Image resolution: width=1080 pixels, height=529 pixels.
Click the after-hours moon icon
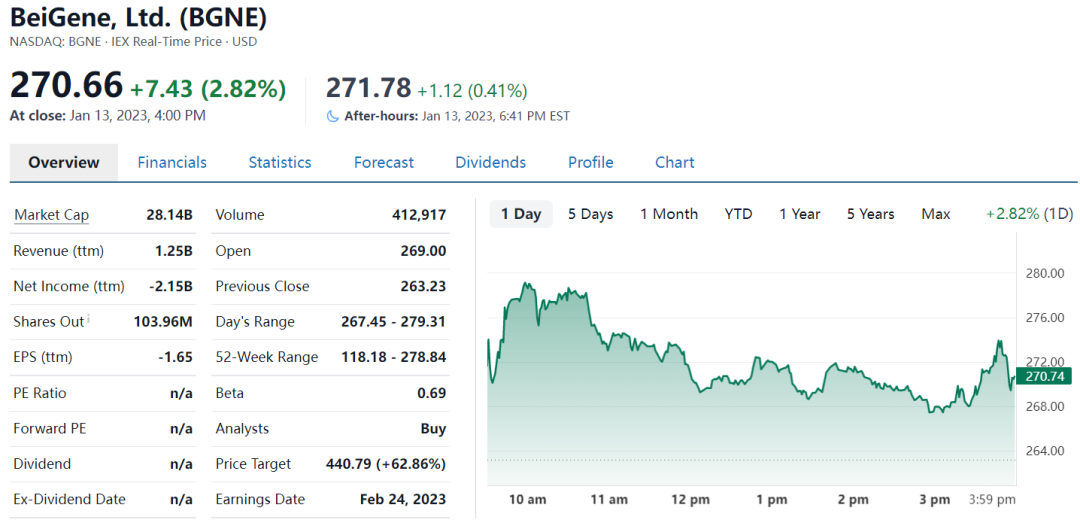[333, 116]
